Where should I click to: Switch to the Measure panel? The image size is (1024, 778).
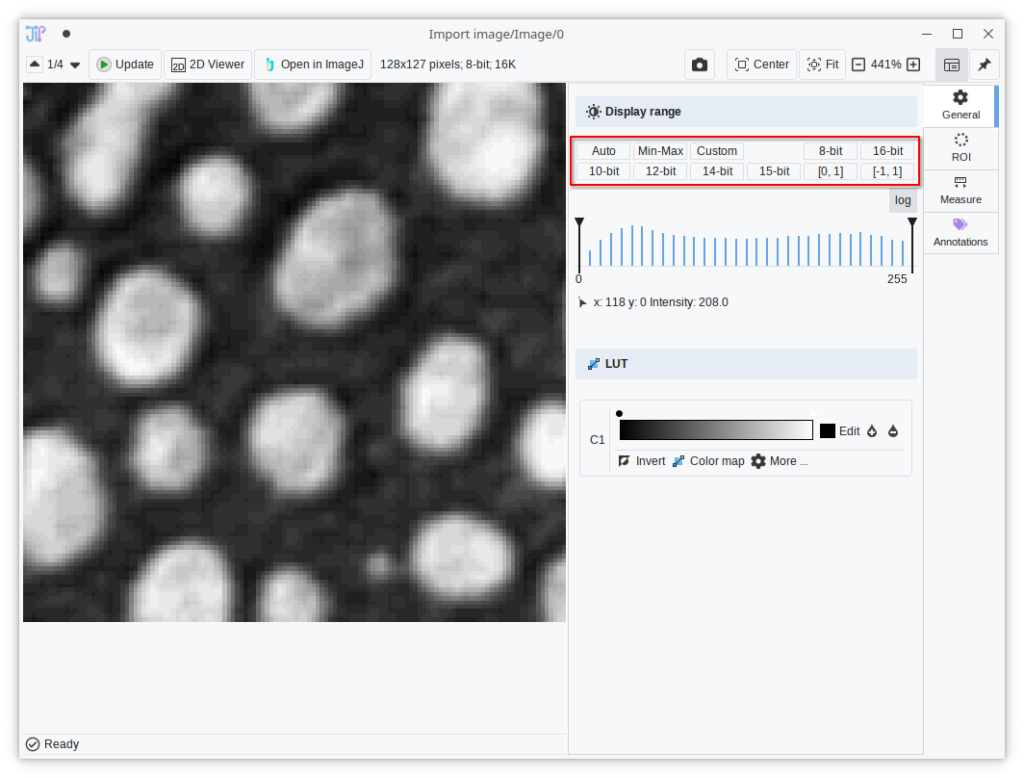pyautogui.click(x=960, y=190)
